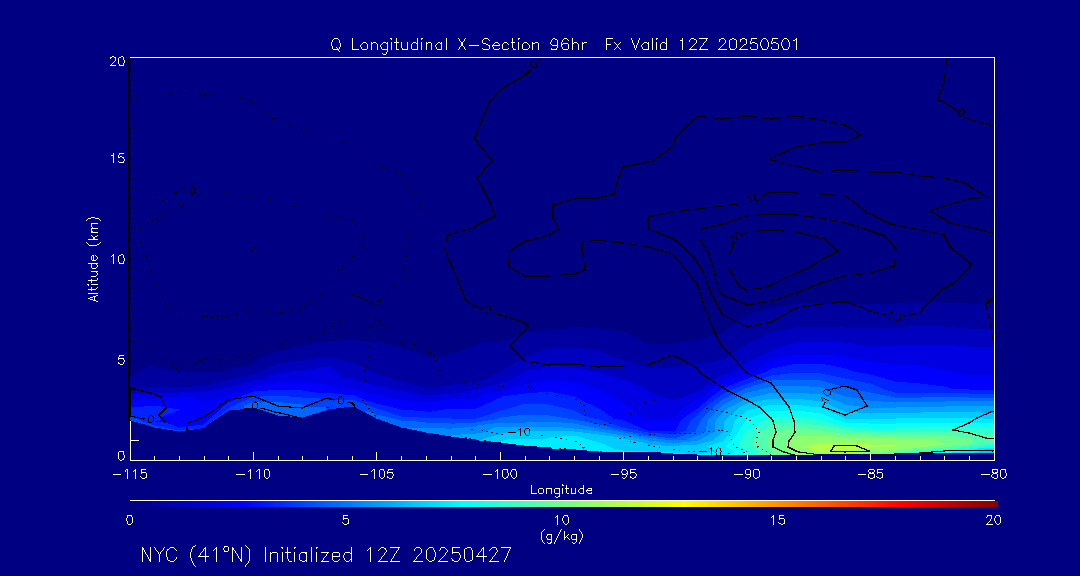Click the "Longitude" axis label

(x=561, y=491)
